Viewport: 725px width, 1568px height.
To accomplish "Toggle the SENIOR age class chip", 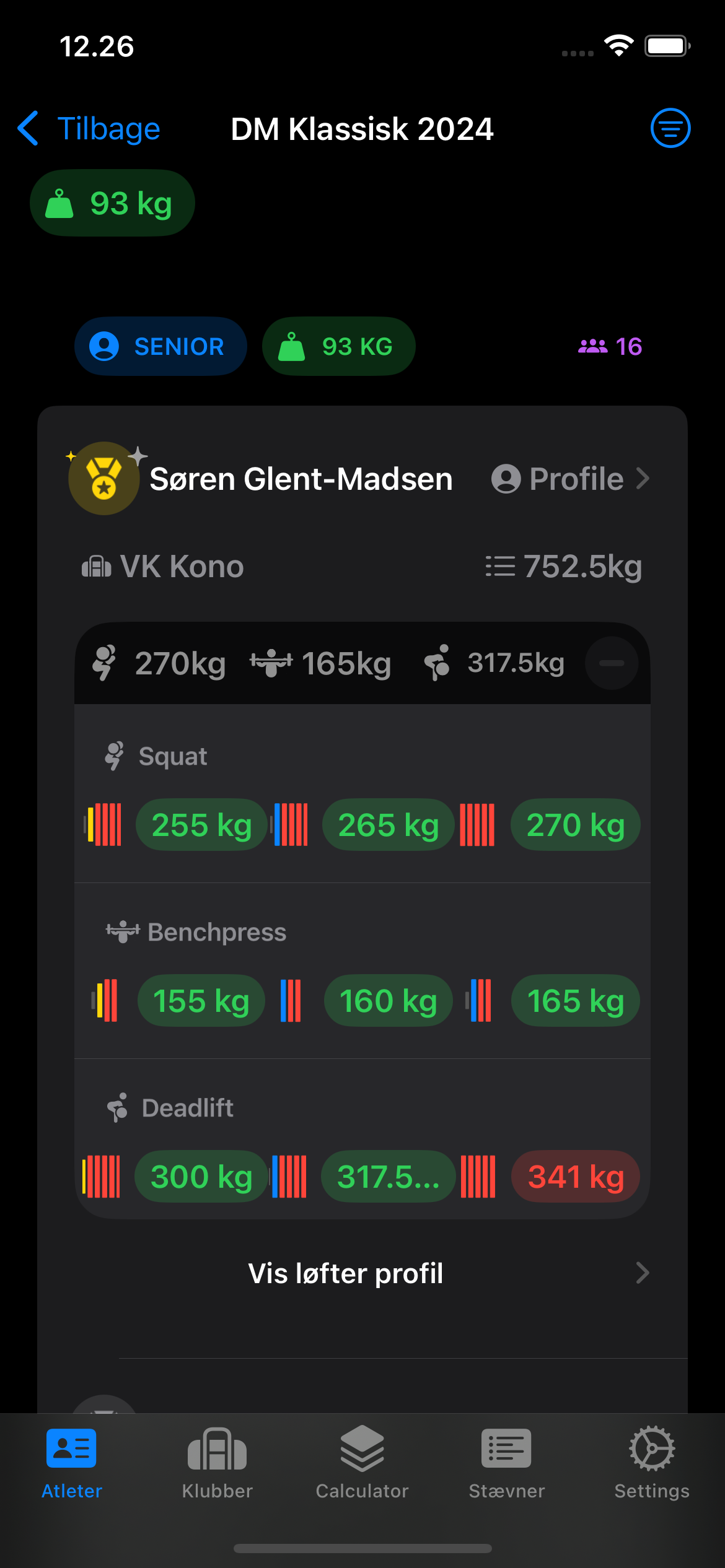I will [160, 346].
